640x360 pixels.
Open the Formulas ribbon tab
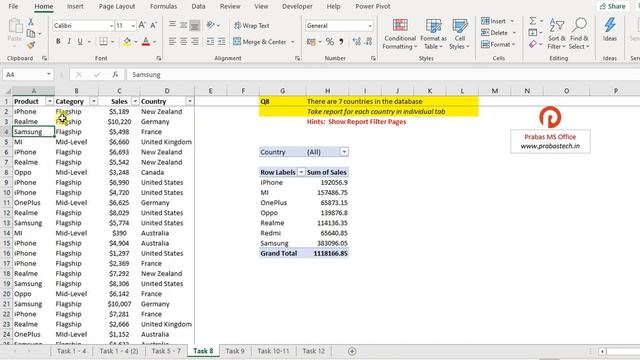tap(163, 7)
